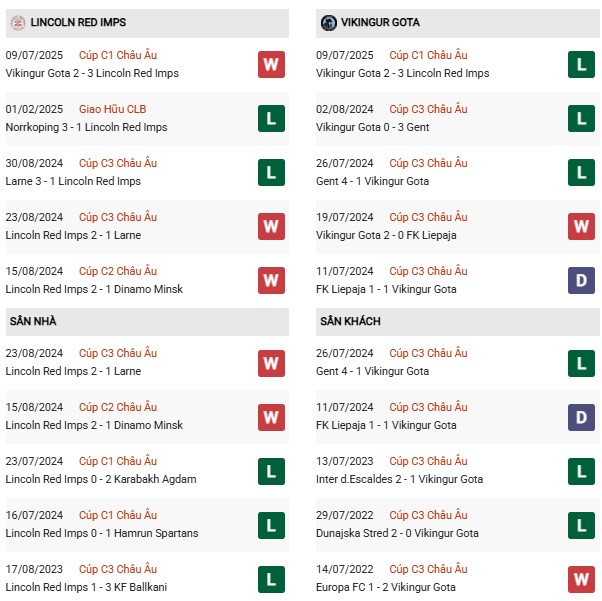Screen dimensions: 602x601
Task: Click the Lincoln Red Imps team logo
Action: click(x=17, y=22)
